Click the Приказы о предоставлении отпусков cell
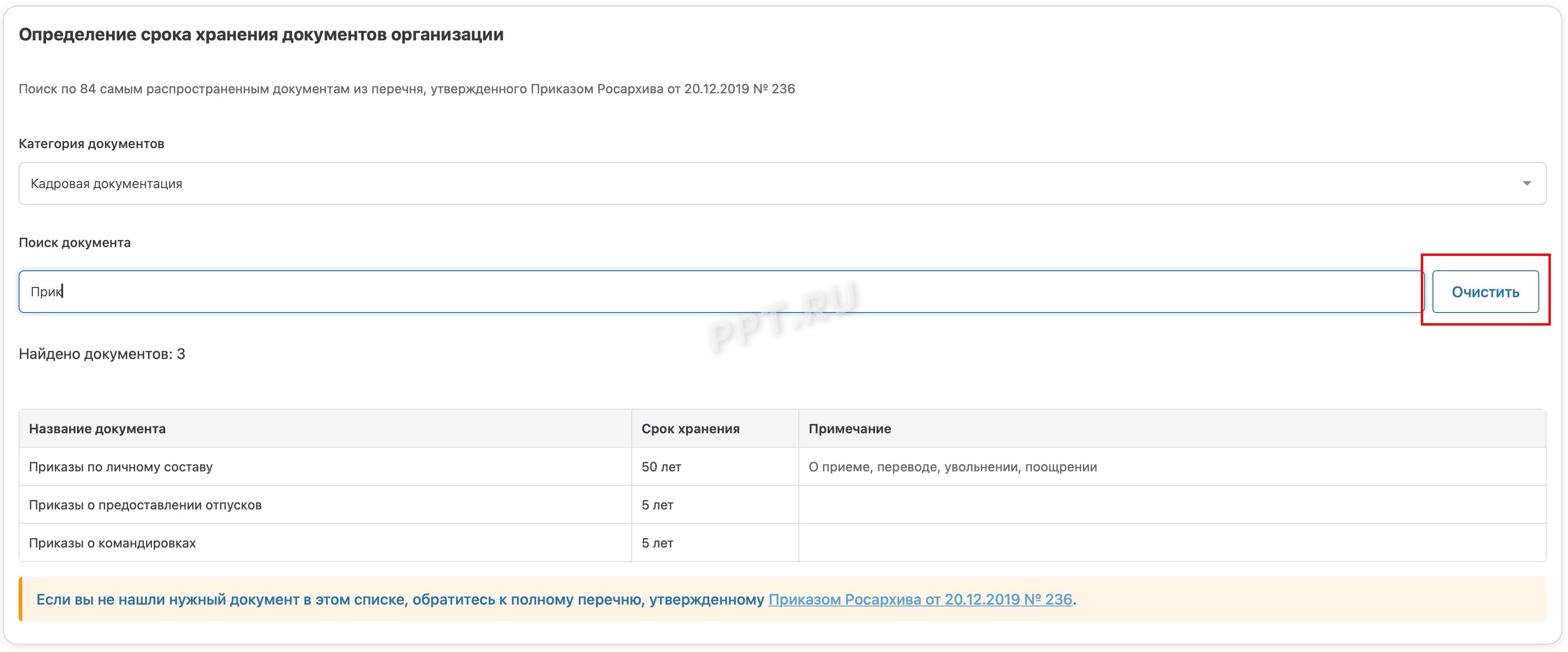 325,505
